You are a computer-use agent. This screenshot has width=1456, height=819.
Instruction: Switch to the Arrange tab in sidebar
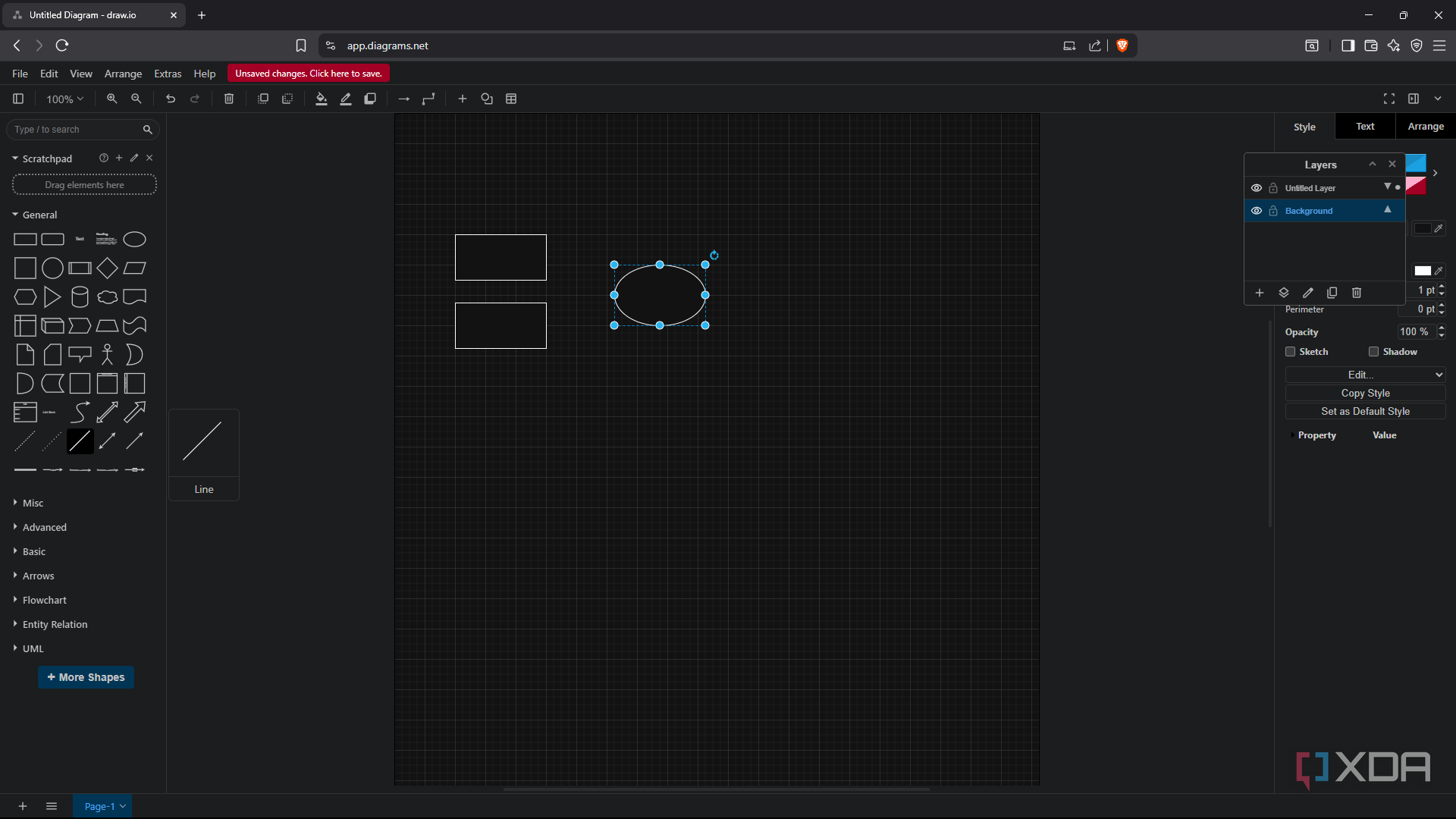click(1426, 127)
